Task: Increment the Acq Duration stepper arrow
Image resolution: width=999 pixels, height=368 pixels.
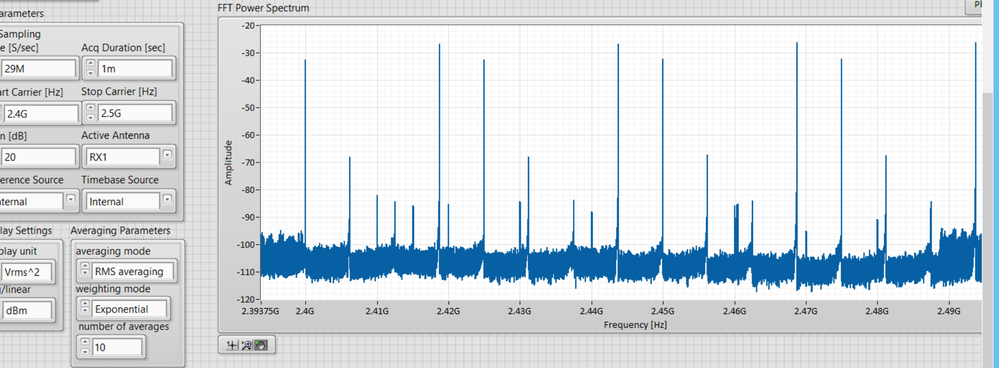Action: pos(90,64)
